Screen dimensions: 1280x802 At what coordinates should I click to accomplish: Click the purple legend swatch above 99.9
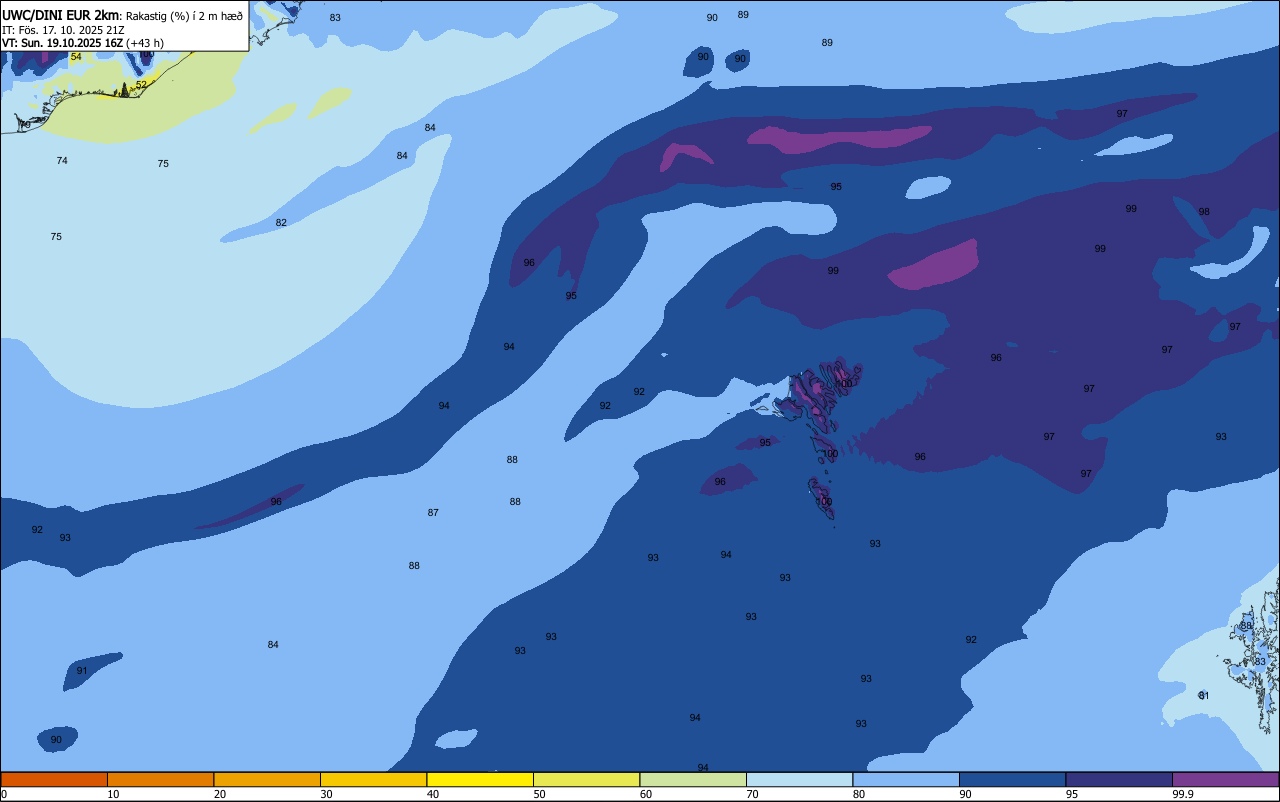point(1225,779)
